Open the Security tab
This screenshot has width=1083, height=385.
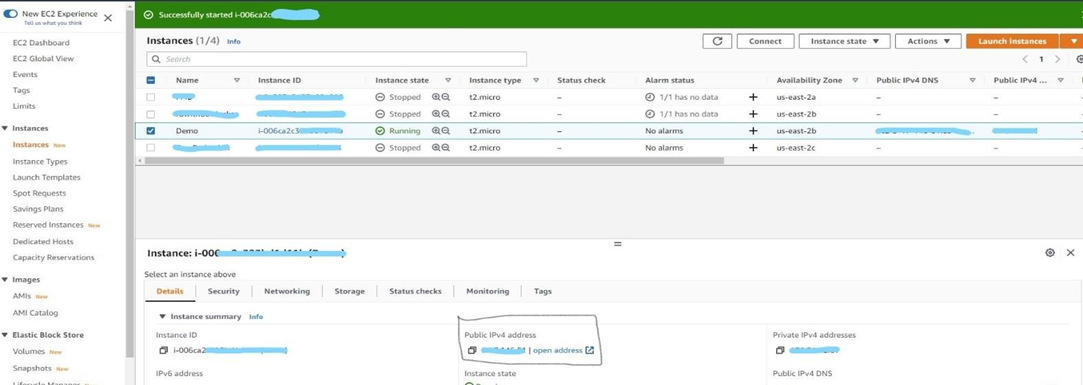pos(224,292)
